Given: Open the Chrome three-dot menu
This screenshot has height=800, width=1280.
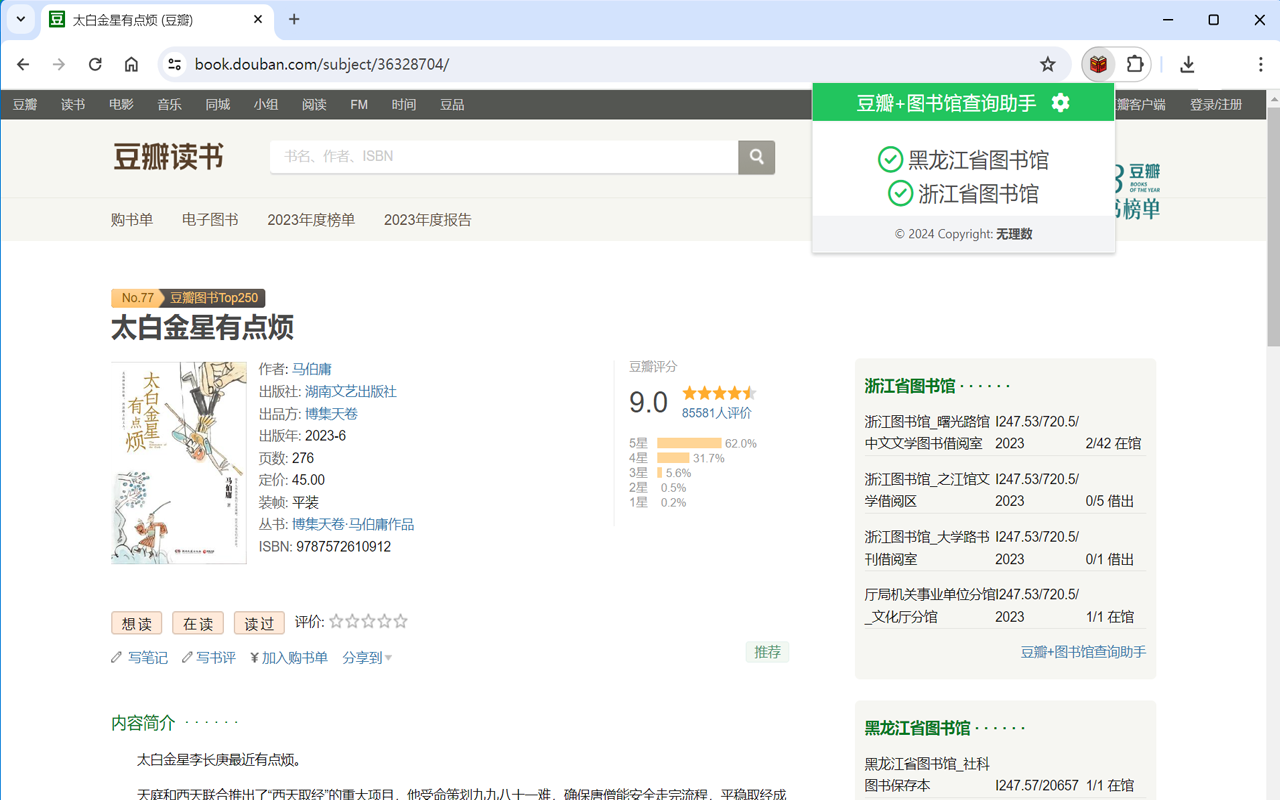Looking at the screenshot, I should pyautogui.click(x=1261, y=63).
